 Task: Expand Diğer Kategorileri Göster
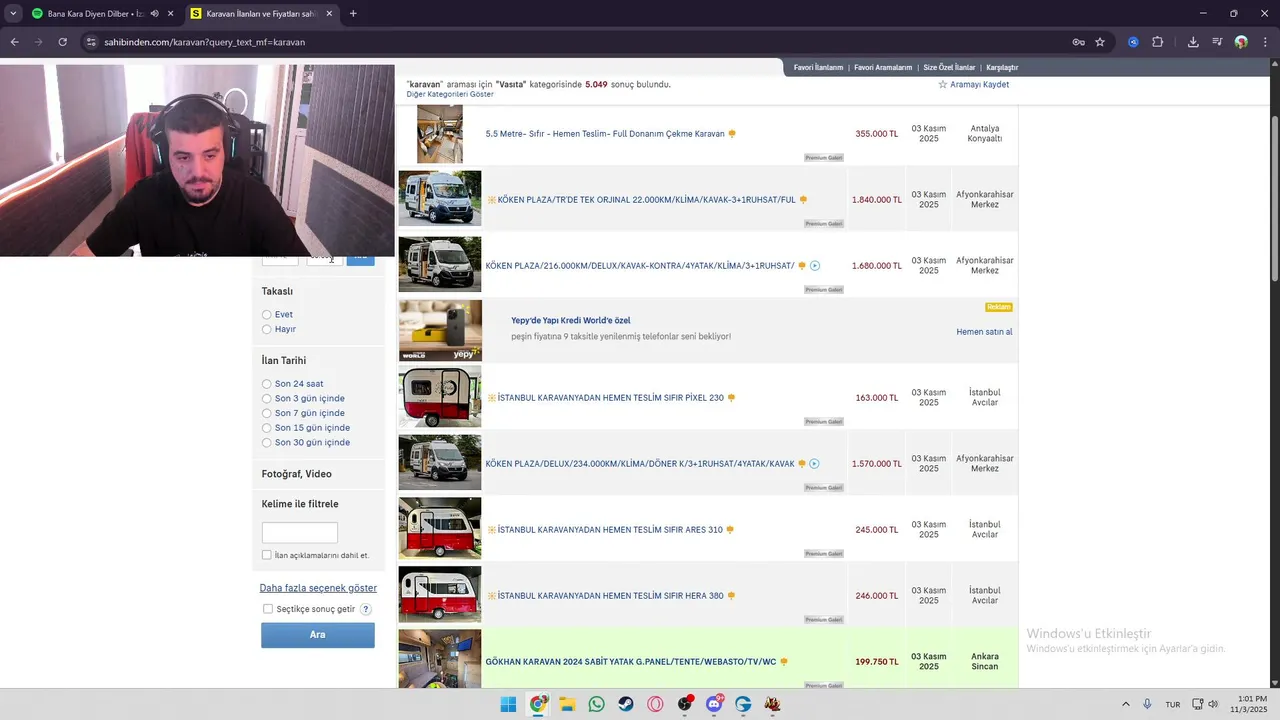450,94
